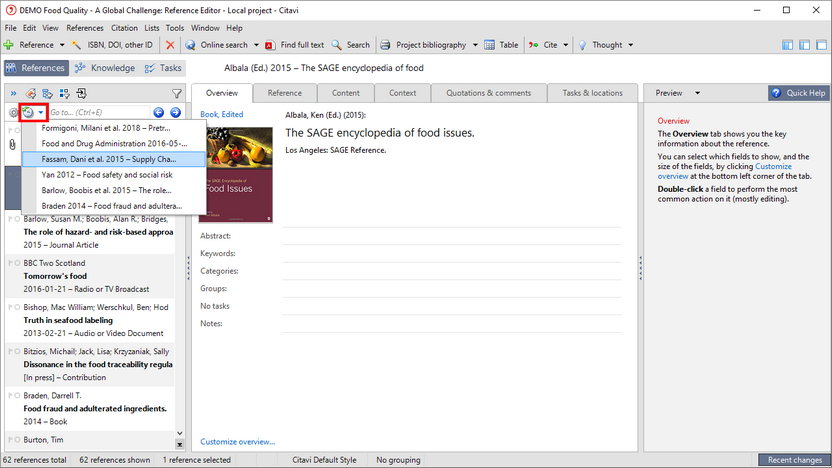
Task: Click Find full text PDF icon
Action: pos(270,45)
